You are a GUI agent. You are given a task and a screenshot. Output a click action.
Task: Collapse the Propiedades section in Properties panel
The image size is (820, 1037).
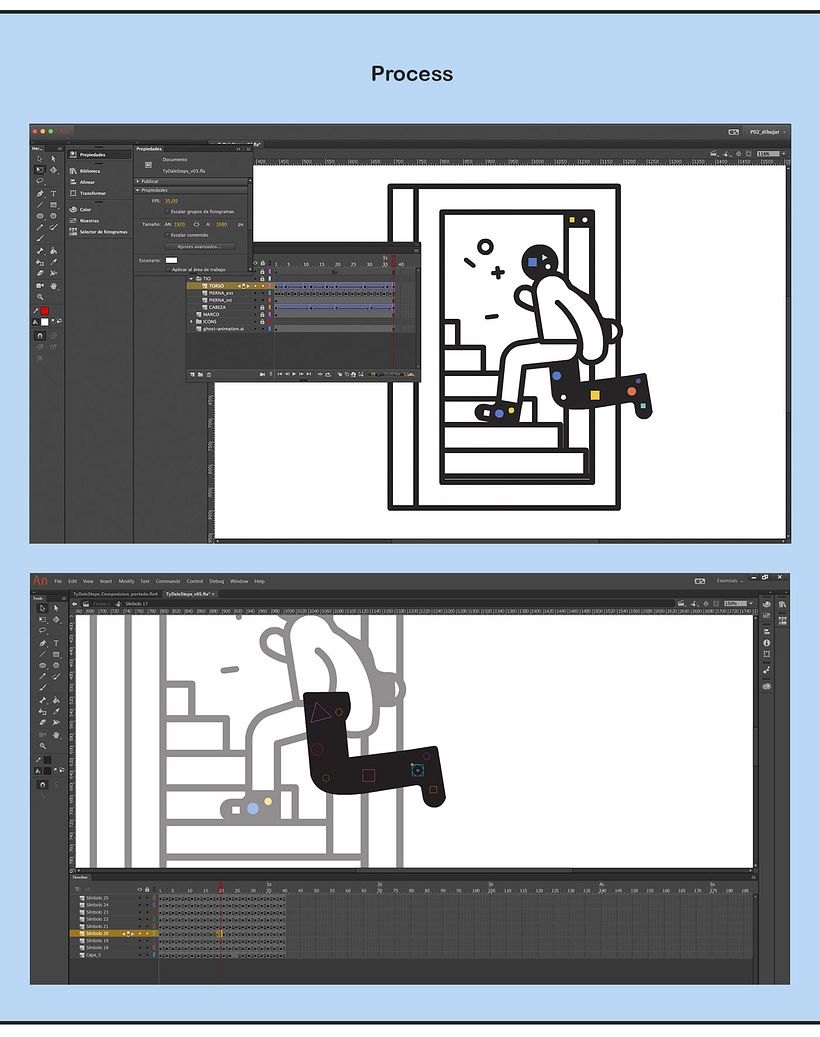[138, 190]
